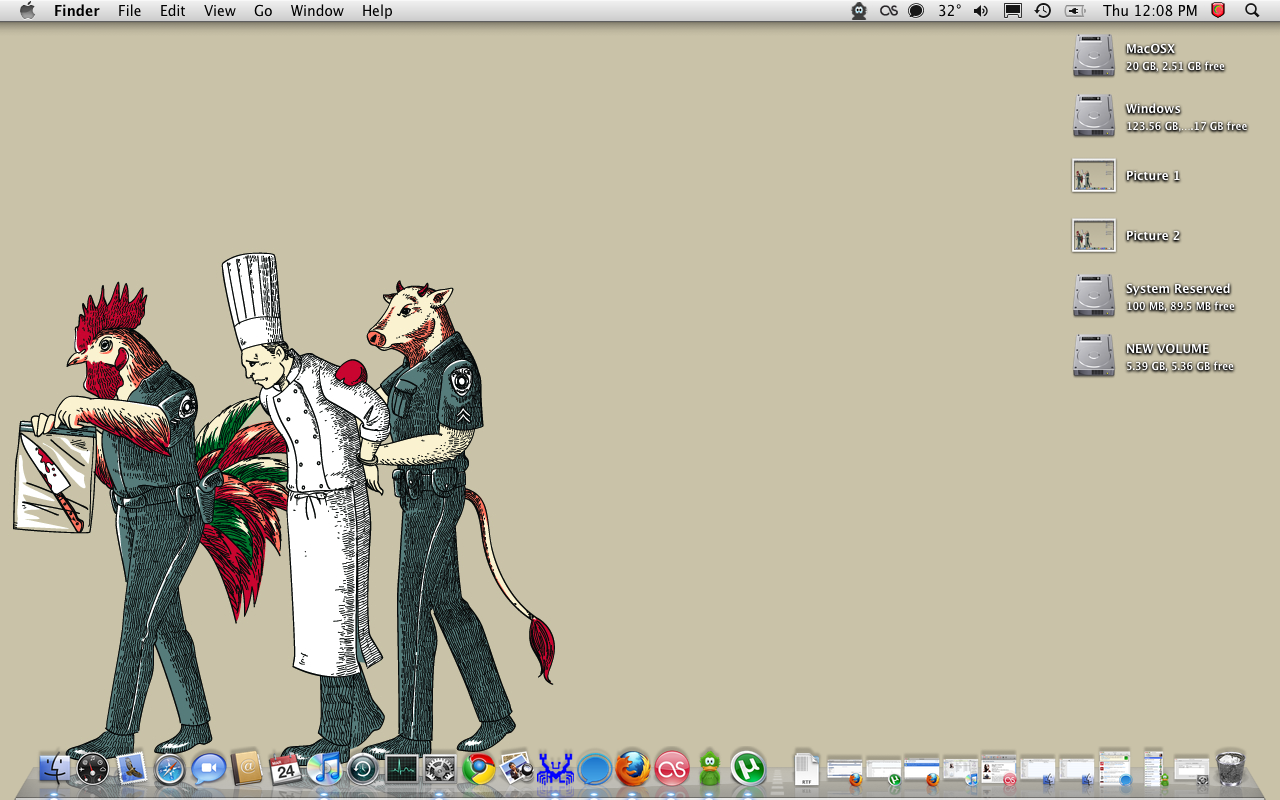Select the NEW VOLUME drive icon
The height and width of the screenshot is (800, 1280).
point(1094,356)
